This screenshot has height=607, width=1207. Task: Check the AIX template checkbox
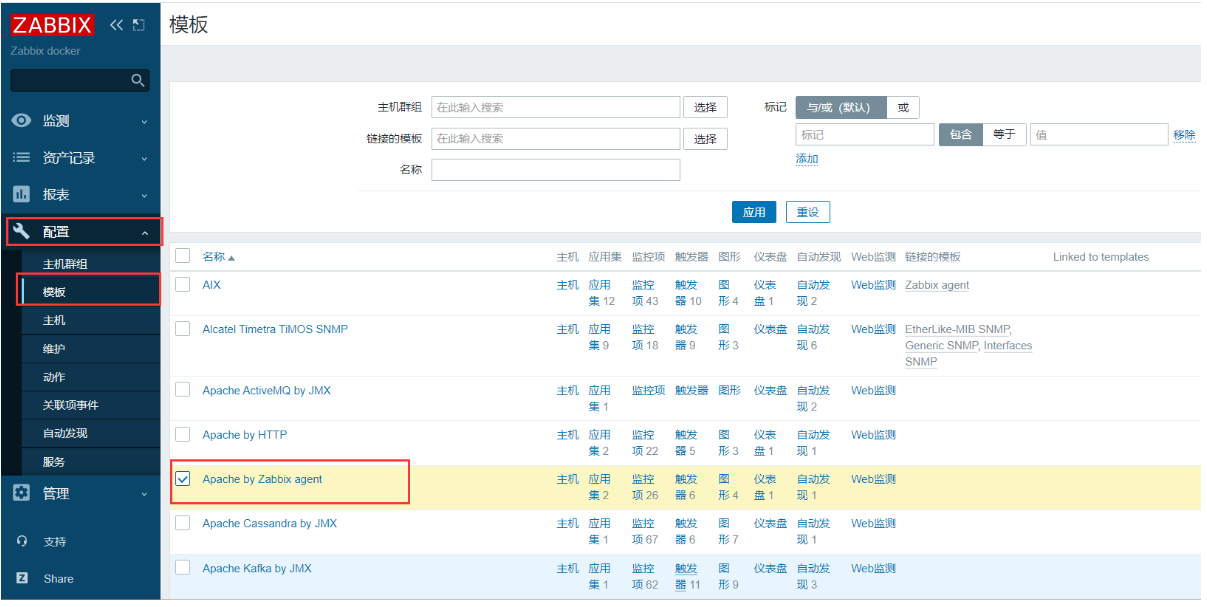pos(182,285)
